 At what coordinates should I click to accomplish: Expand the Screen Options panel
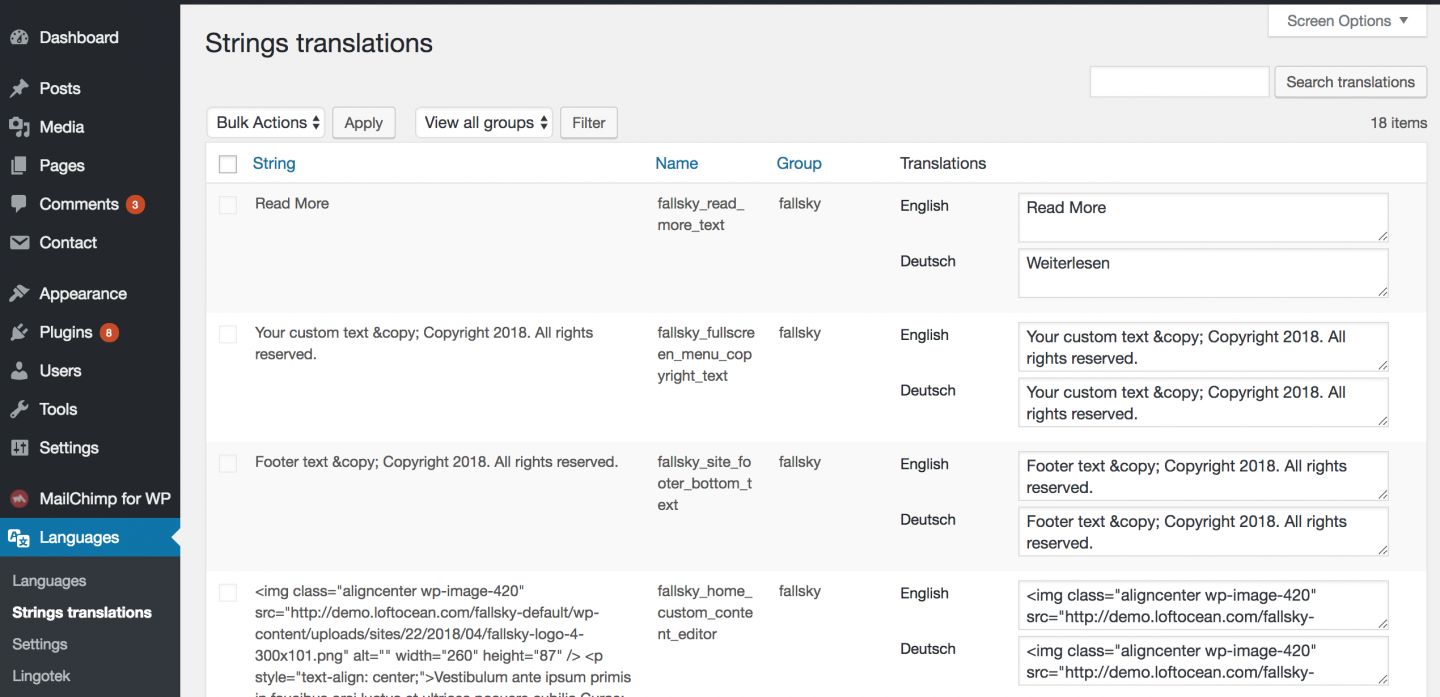[x=1346, y=21]
